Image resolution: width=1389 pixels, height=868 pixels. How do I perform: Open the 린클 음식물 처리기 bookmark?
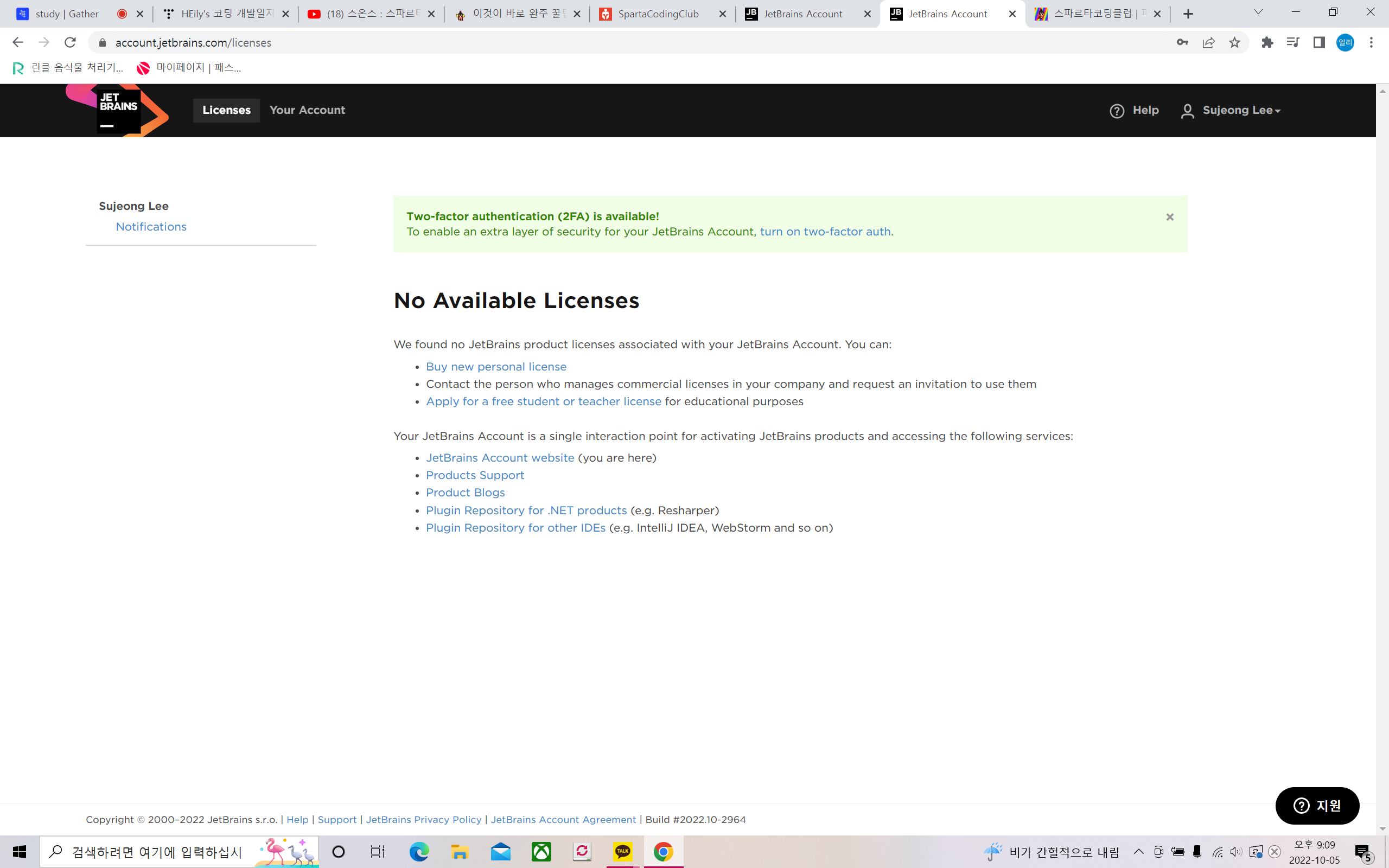pyautogui.click(x=68, y=68)
